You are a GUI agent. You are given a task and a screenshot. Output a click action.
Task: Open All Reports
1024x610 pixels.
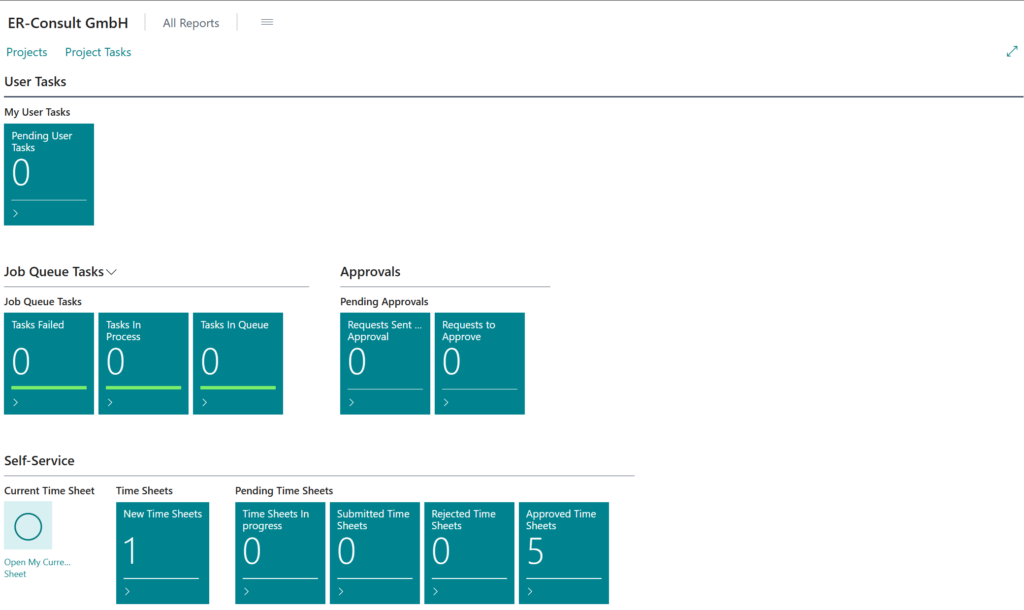click(x=191, y=23)
